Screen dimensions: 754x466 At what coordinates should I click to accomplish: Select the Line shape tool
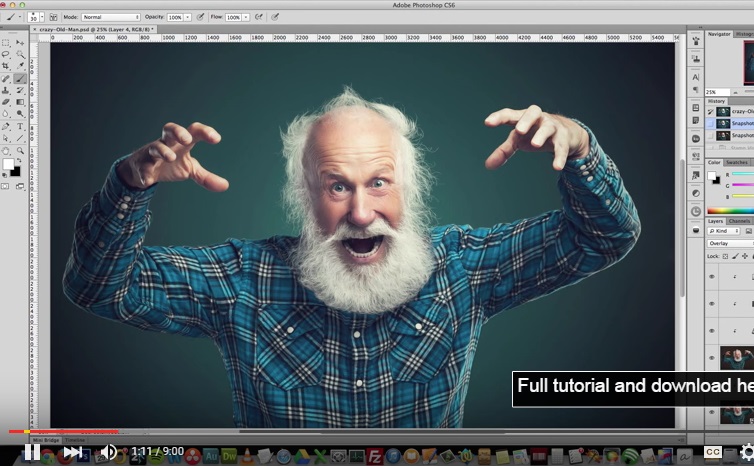(x=20, y=139)
